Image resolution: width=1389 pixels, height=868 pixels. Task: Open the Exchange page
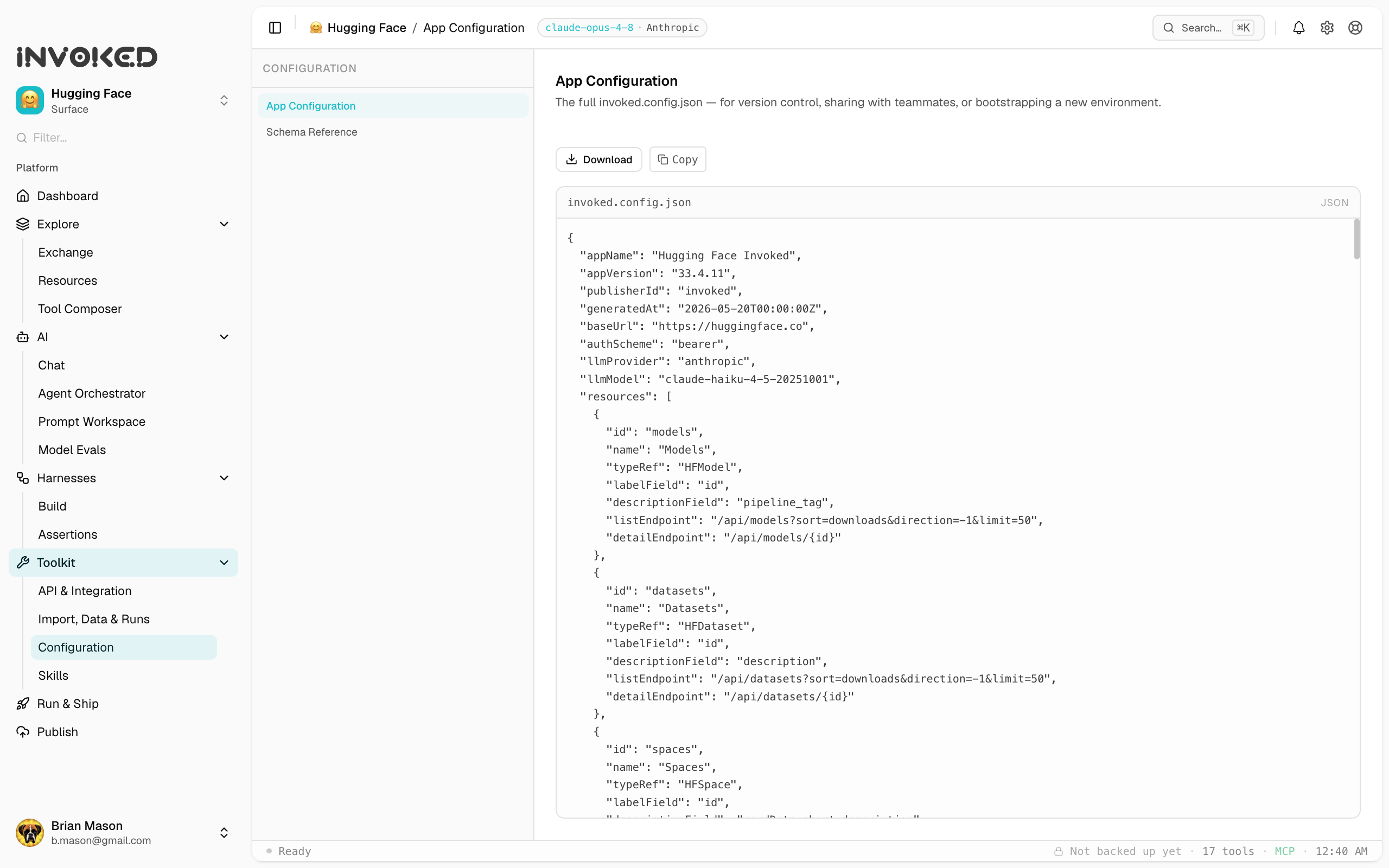[66, 252]
